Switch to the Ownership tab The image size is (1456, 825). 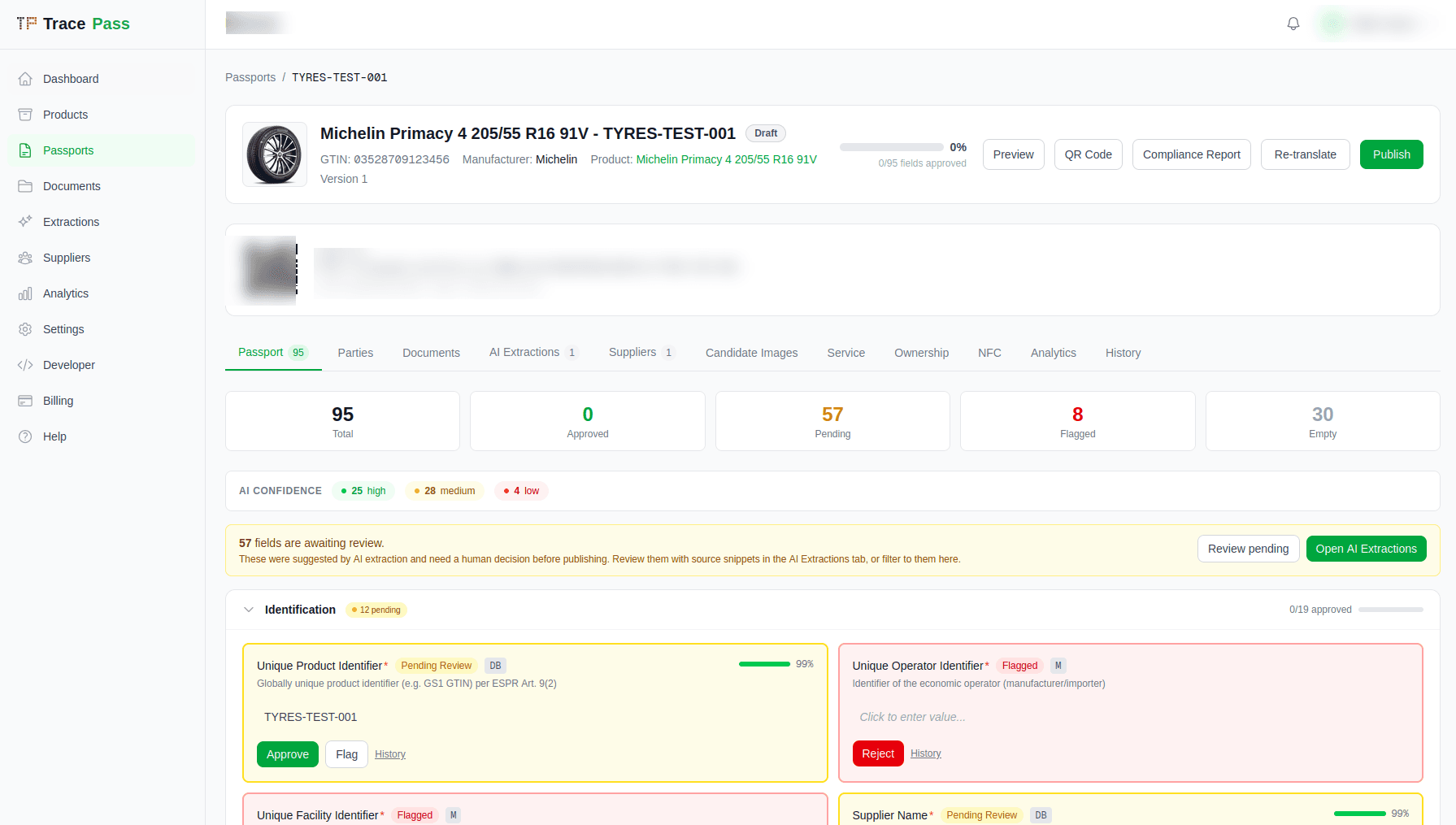coord(921,353)
